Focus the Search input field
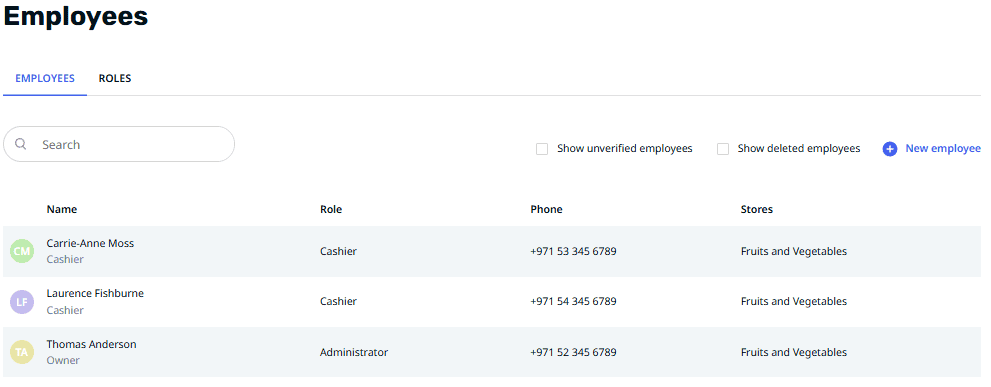Image resolution: width=991 pixels, height=387 pixels. pos(119,144)
